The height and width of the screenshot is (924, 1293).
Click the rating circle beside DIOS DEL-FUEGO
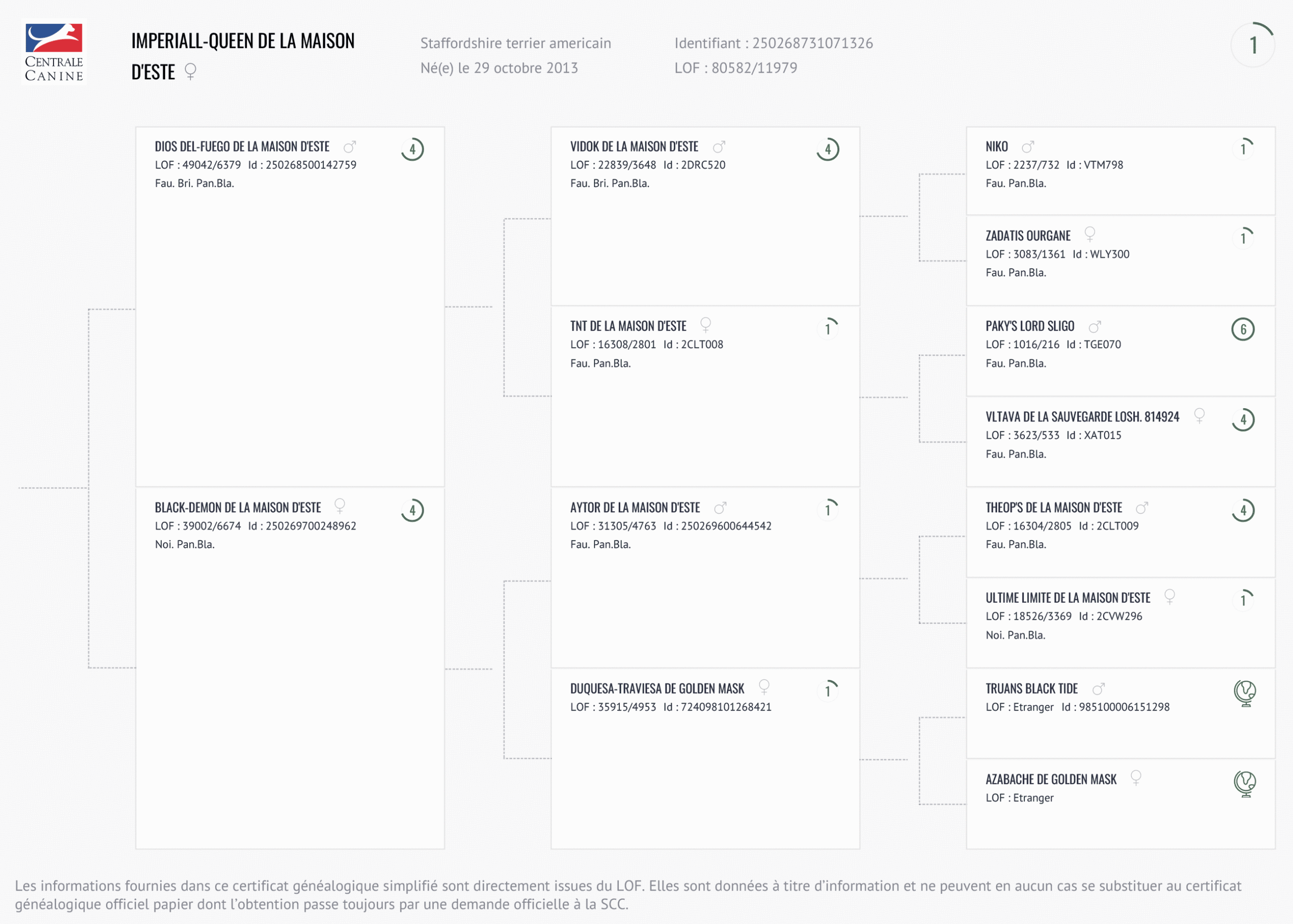[x=413, y=150]
